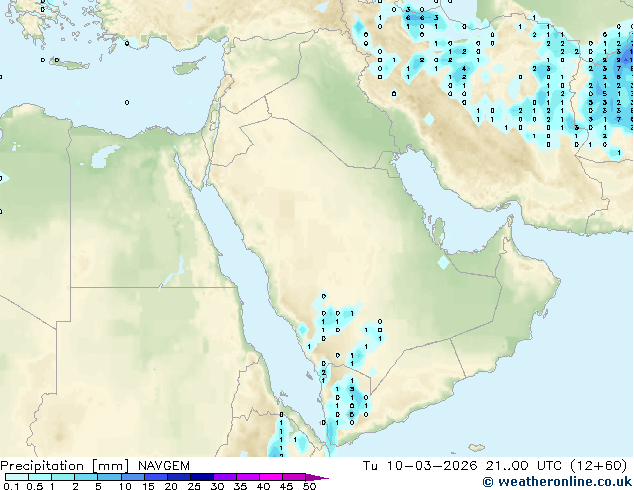Click the legend arrow beyond the 50 mm mark

[x=317, y=477]
